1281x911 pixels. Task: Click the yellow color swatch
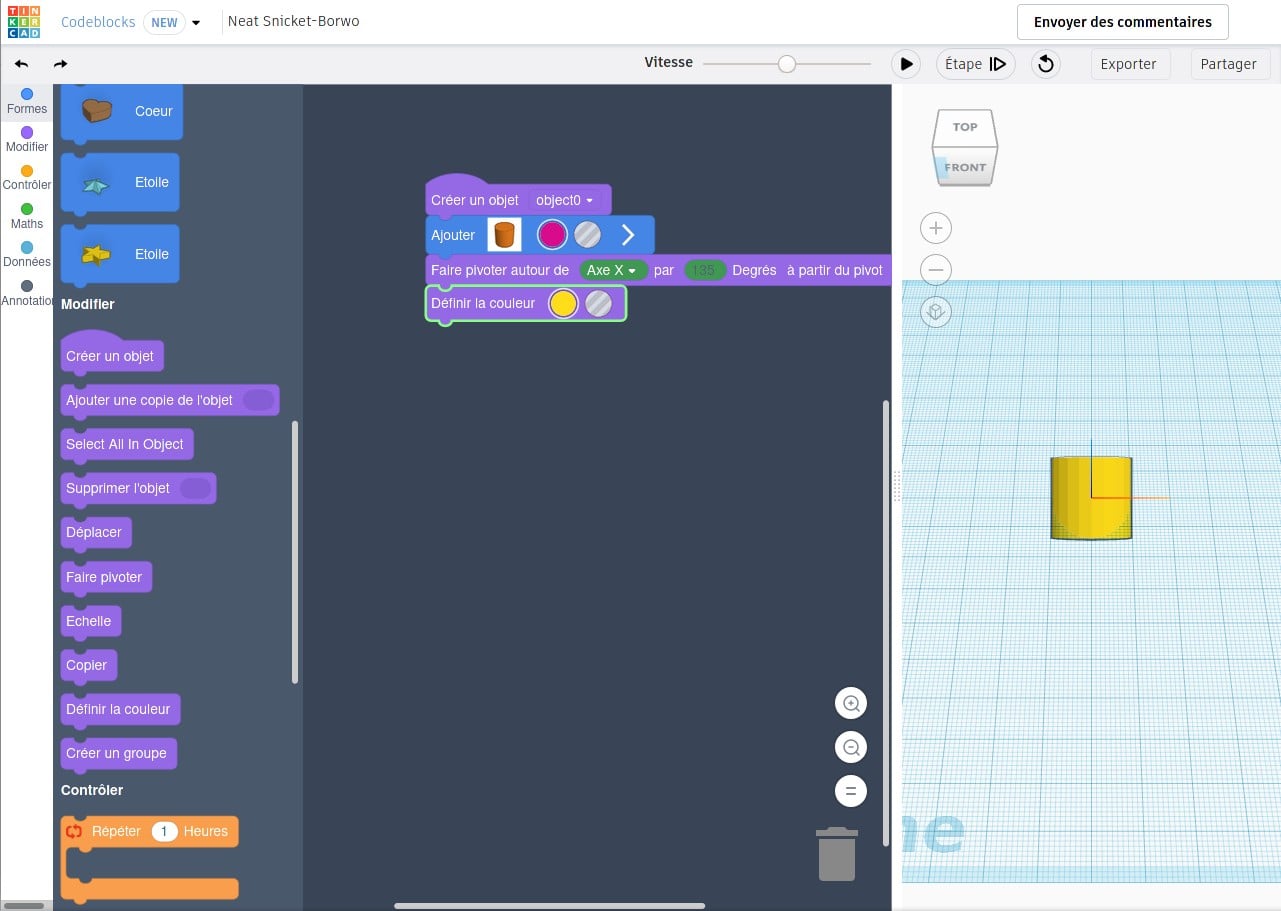click(563, 304)
